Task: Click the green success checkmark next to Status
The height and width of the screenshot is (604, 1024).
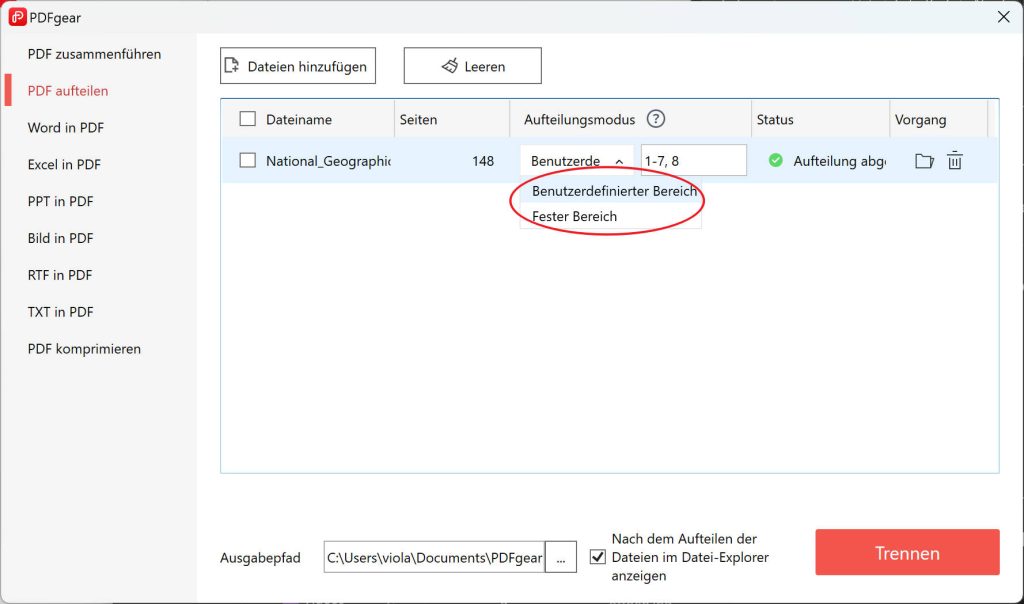Action: [778, 160]
